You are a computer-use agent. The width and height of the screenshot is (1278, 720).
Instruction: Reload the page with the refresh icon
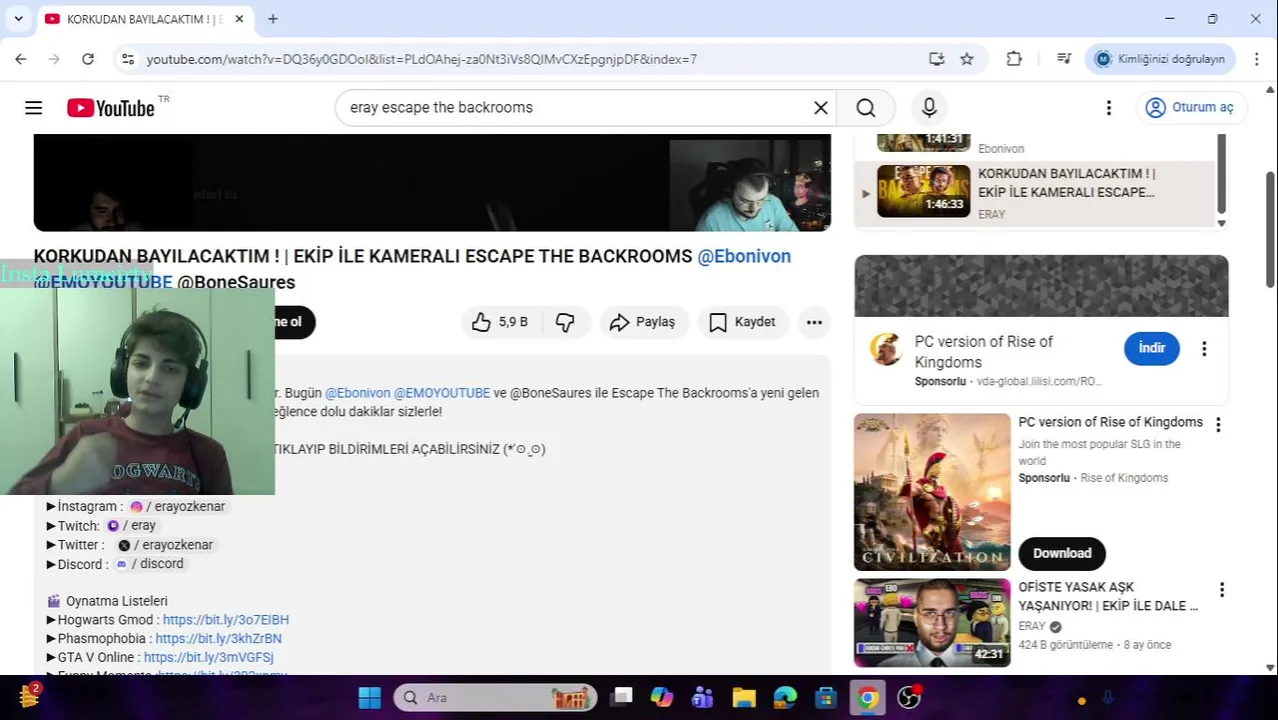pos(88,59)
